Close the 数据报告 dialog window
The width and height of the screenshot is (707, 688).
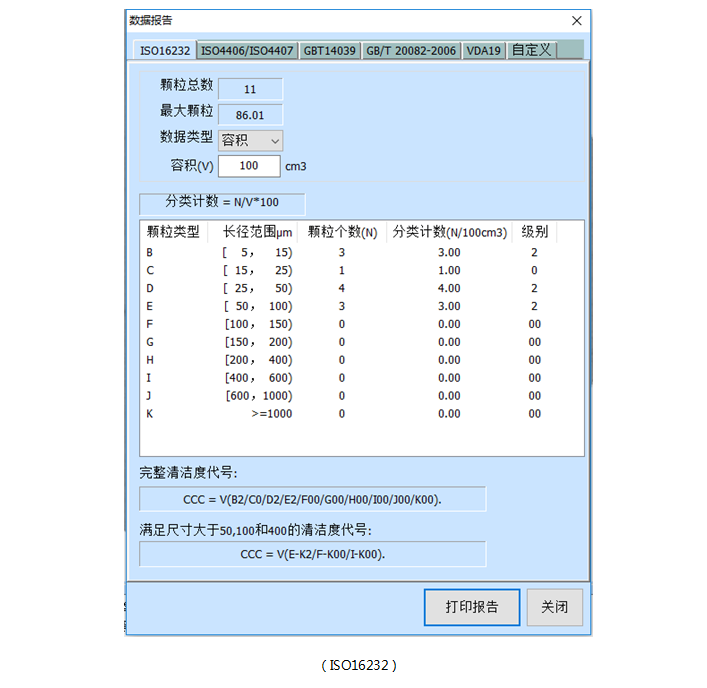(x=576, y=20)
